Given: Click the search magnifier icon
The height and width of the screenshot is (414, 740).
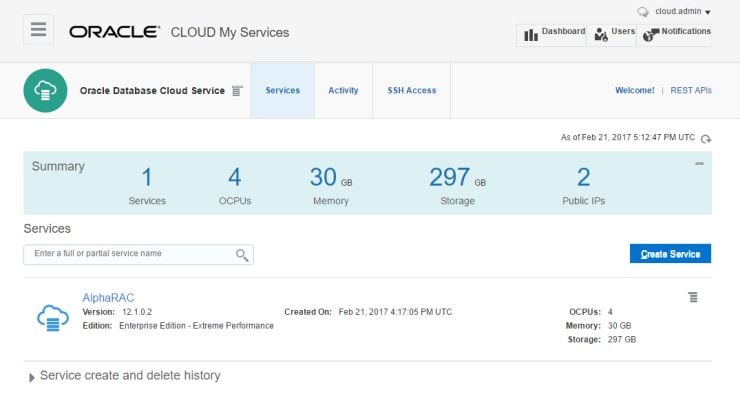Looking at the screenshot, I should 242,255.
